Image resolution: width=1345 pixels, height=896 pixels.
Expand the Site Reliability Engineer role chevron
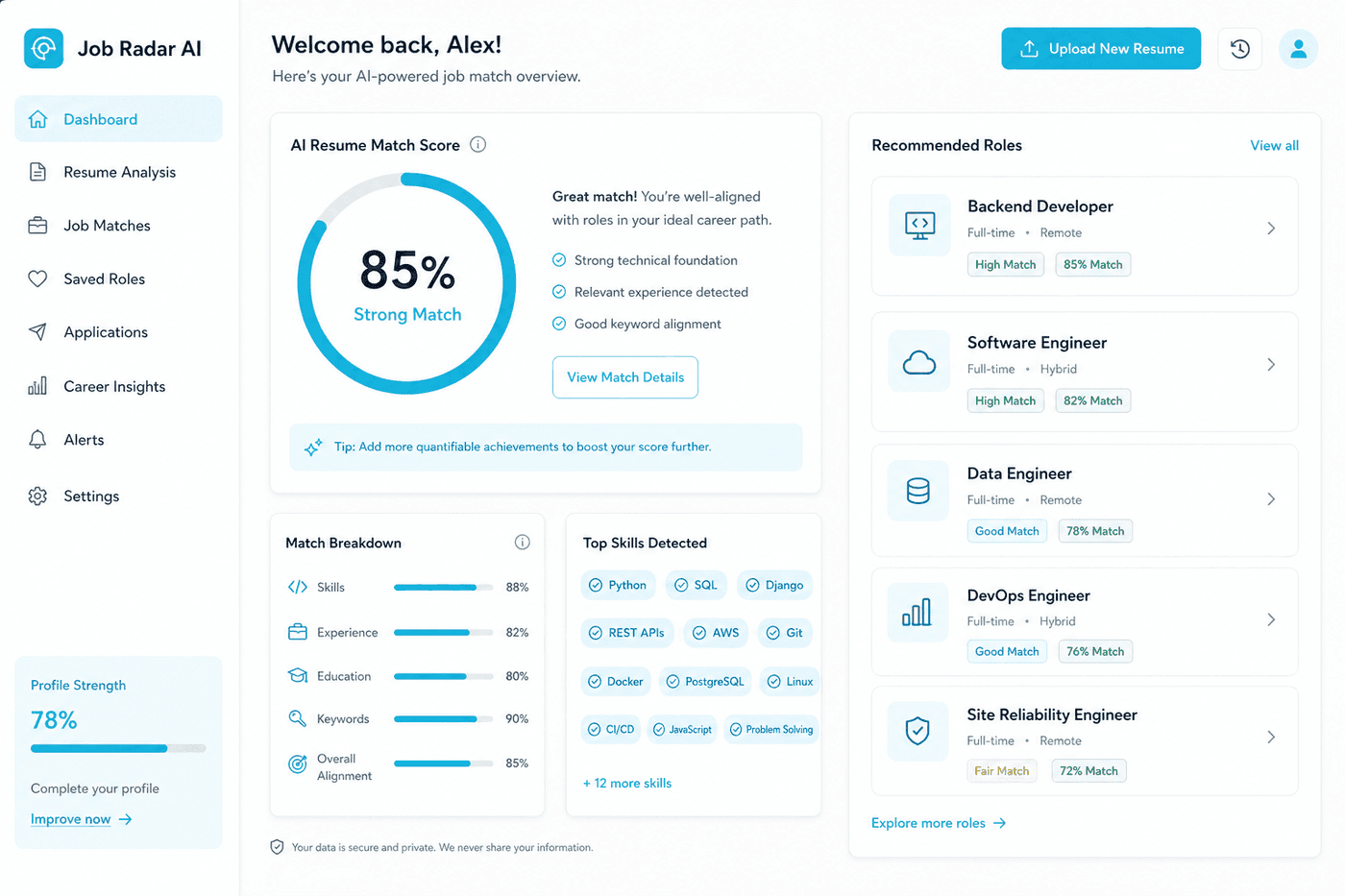(x=1271, y=737)
